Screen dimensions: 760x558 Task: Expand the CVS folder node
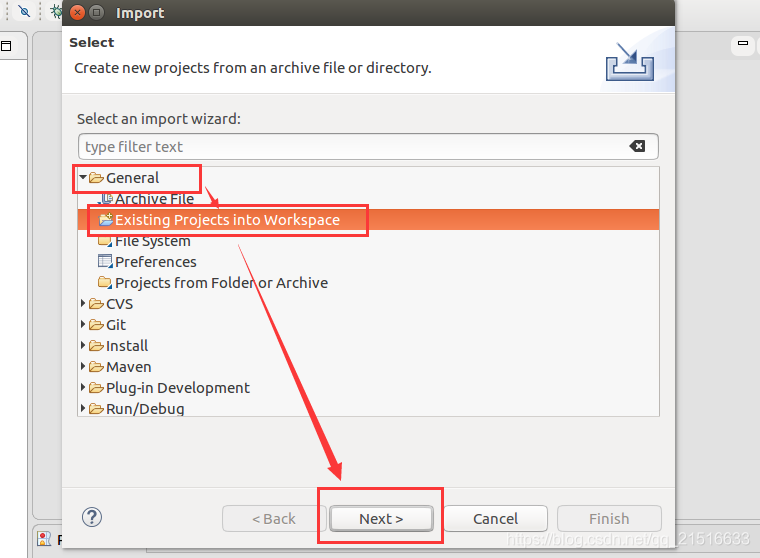pos(83,303)
